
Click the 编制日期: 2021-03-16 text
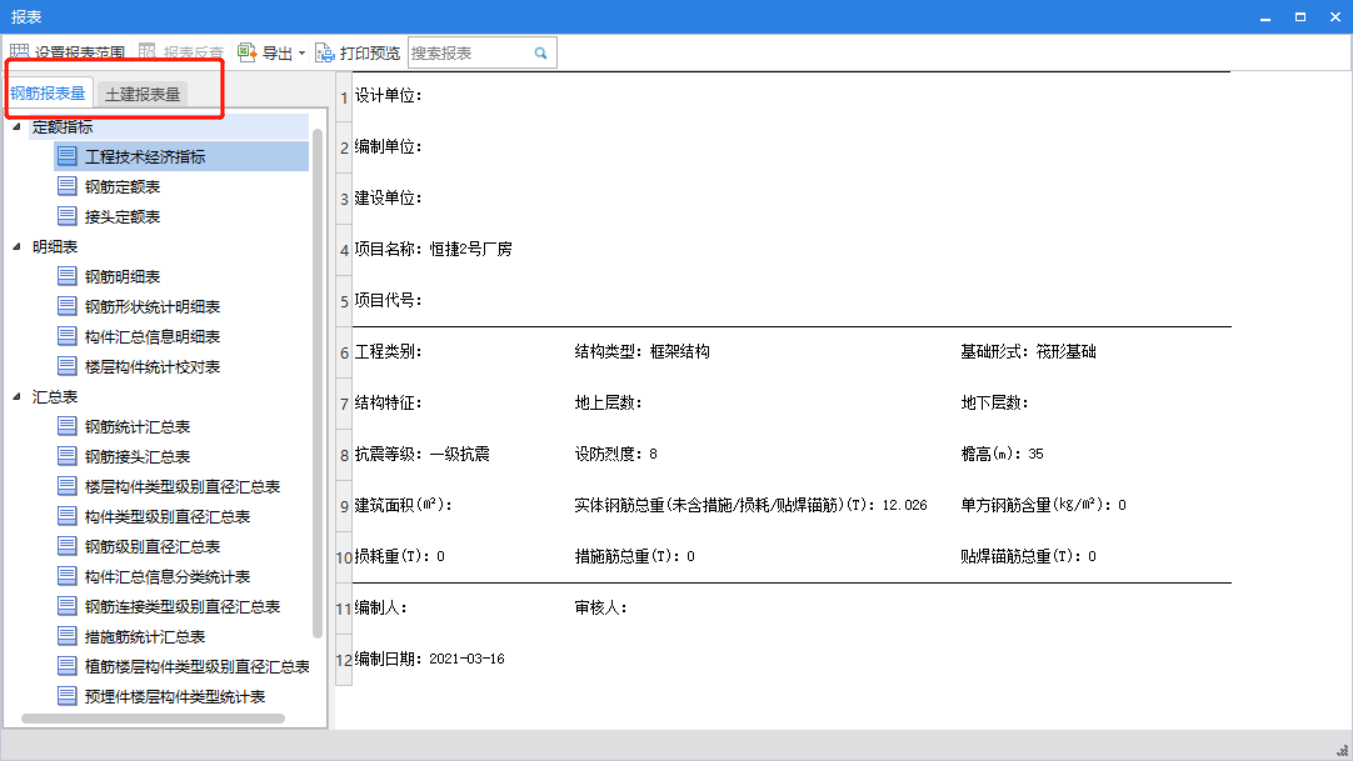tap(430, 659)
